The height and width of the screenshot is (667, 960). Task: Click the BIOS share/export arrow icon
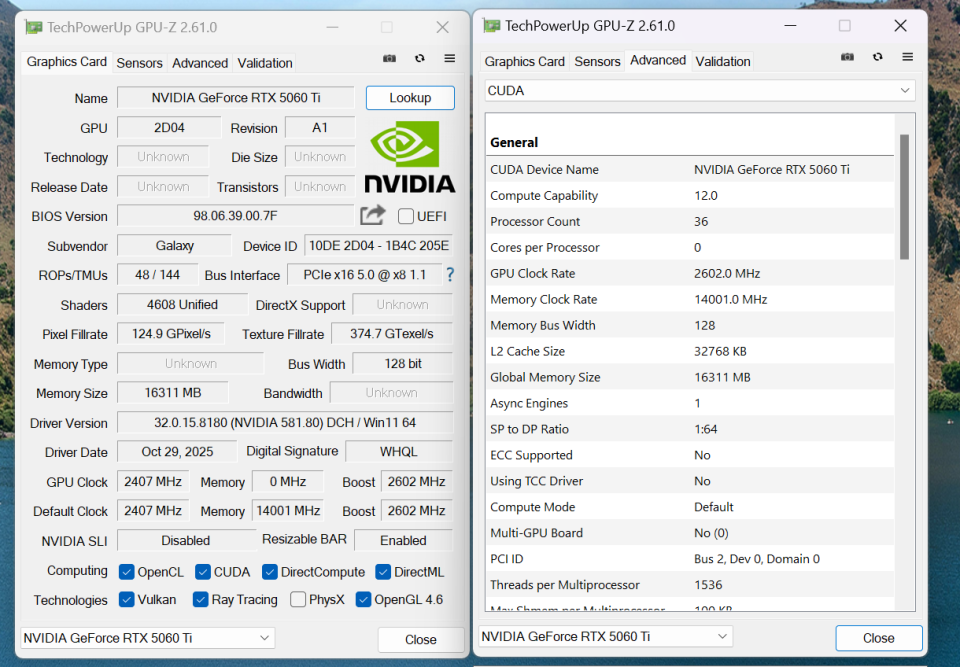(x=373, y=215)
